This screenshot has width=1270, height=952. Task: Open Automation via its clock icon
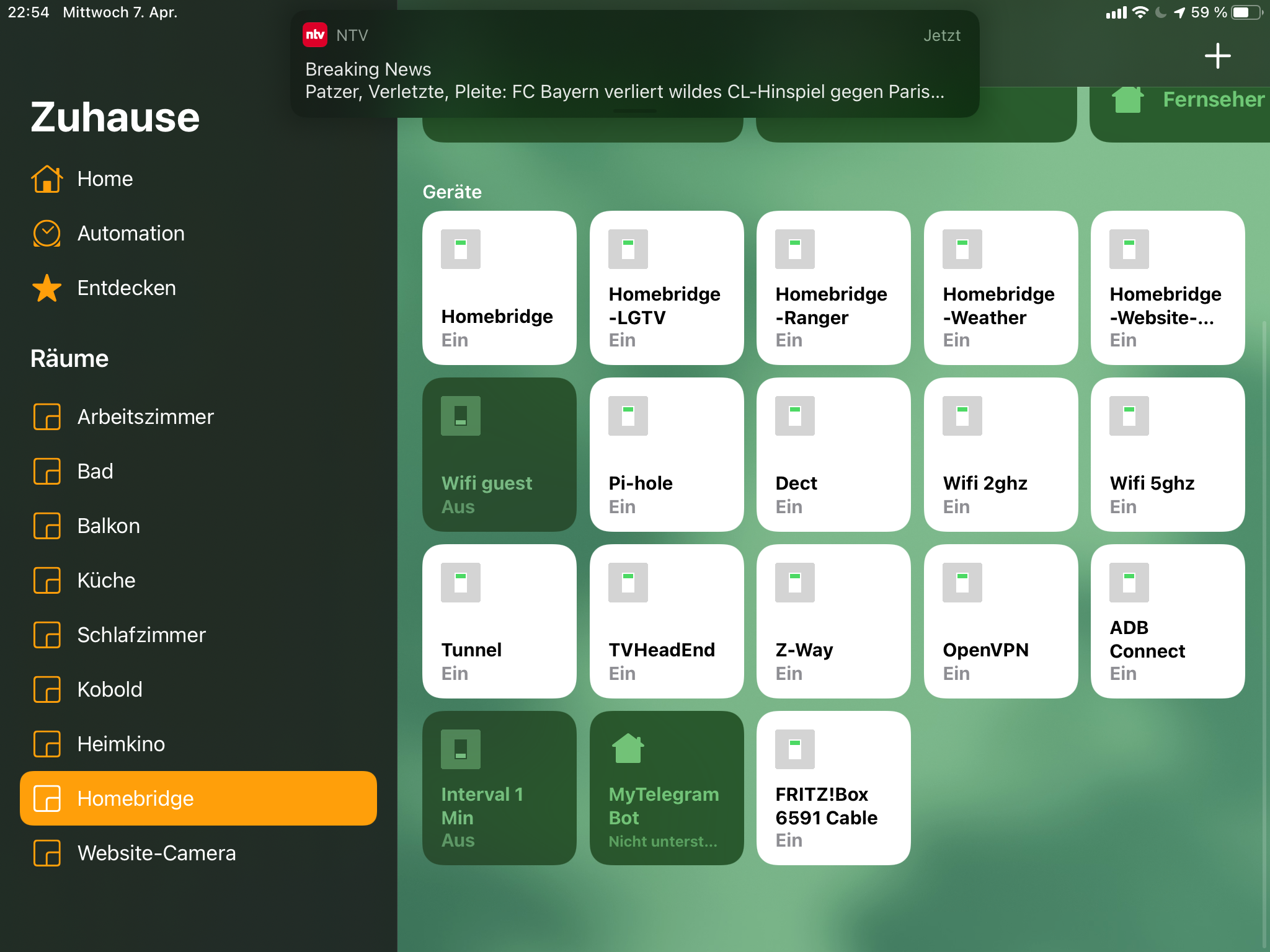point(47,234)
